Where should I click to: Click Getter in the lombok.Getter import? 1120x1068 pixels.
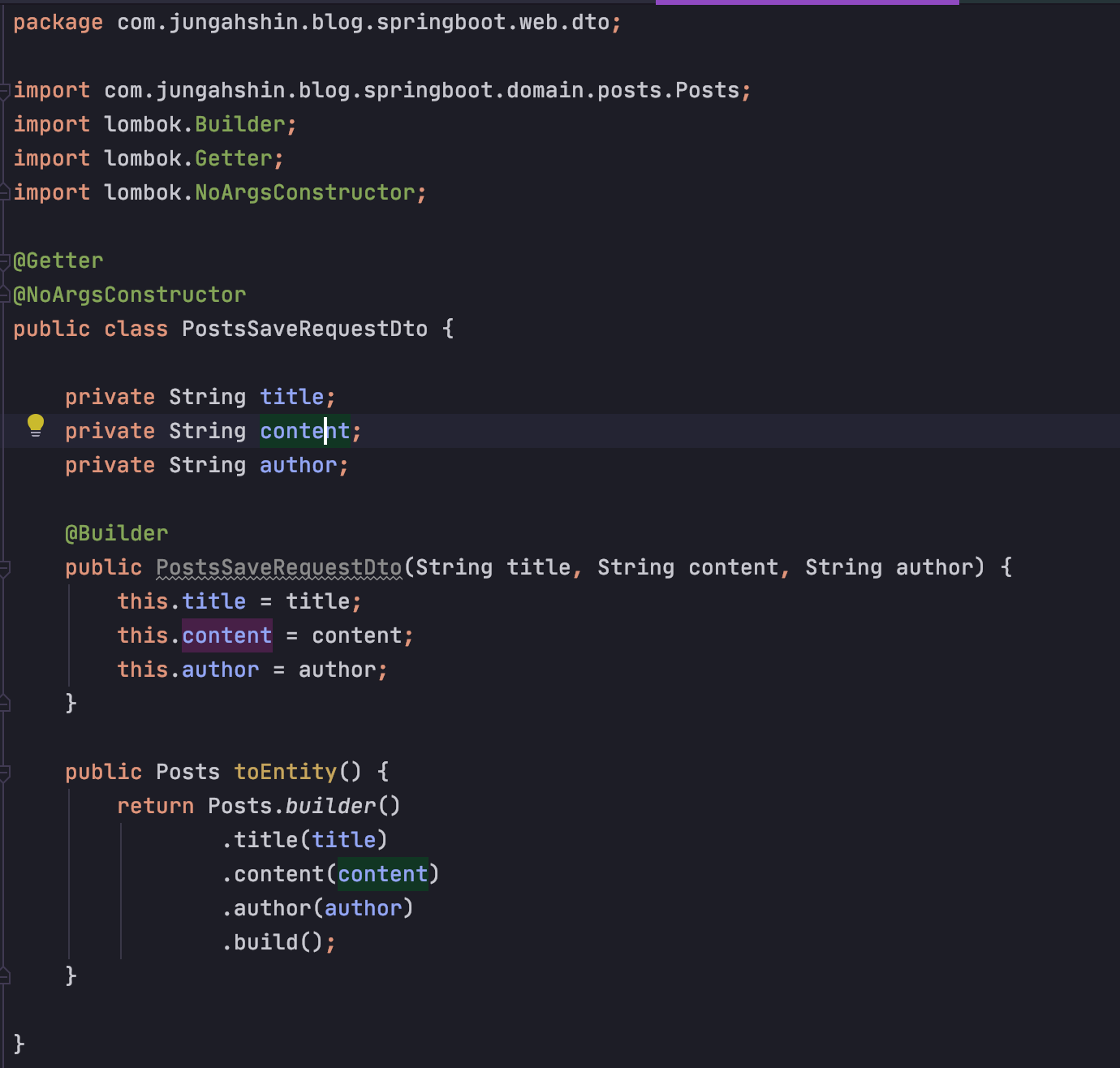[x=234, y=158]
